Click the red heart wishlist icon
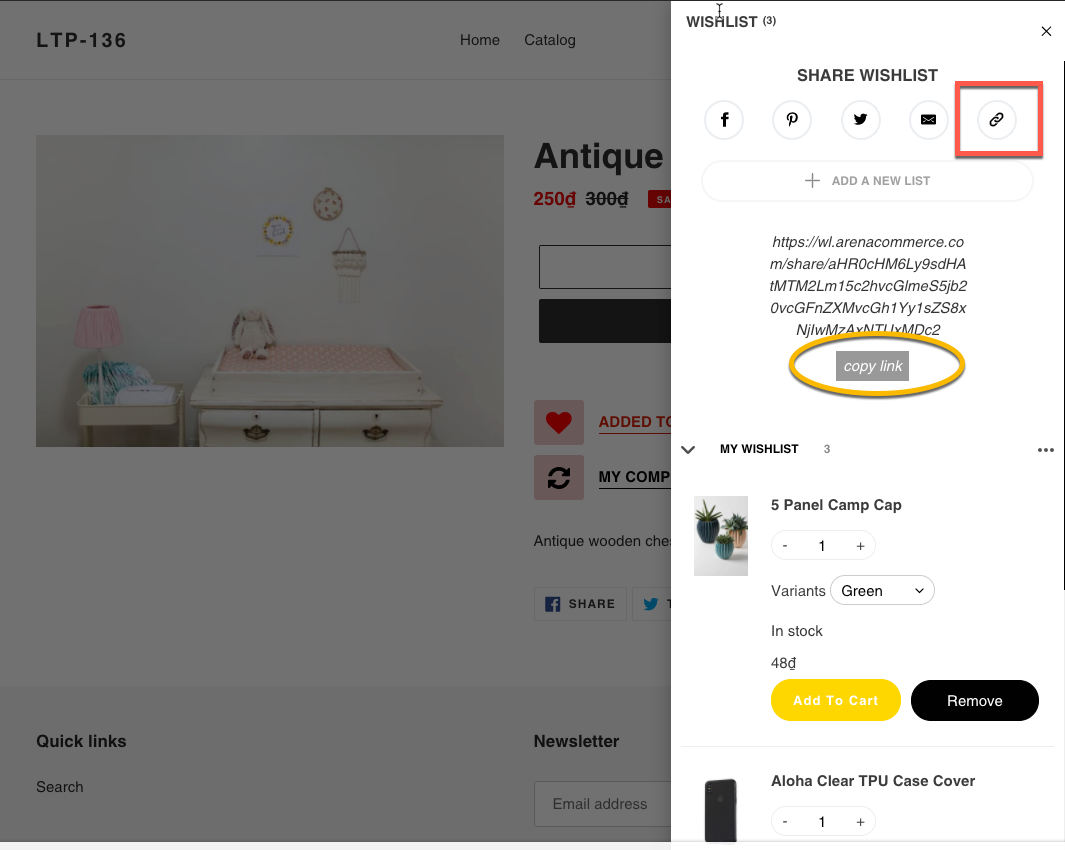Screen dimensions: 1065x850 tap(558, 423)
